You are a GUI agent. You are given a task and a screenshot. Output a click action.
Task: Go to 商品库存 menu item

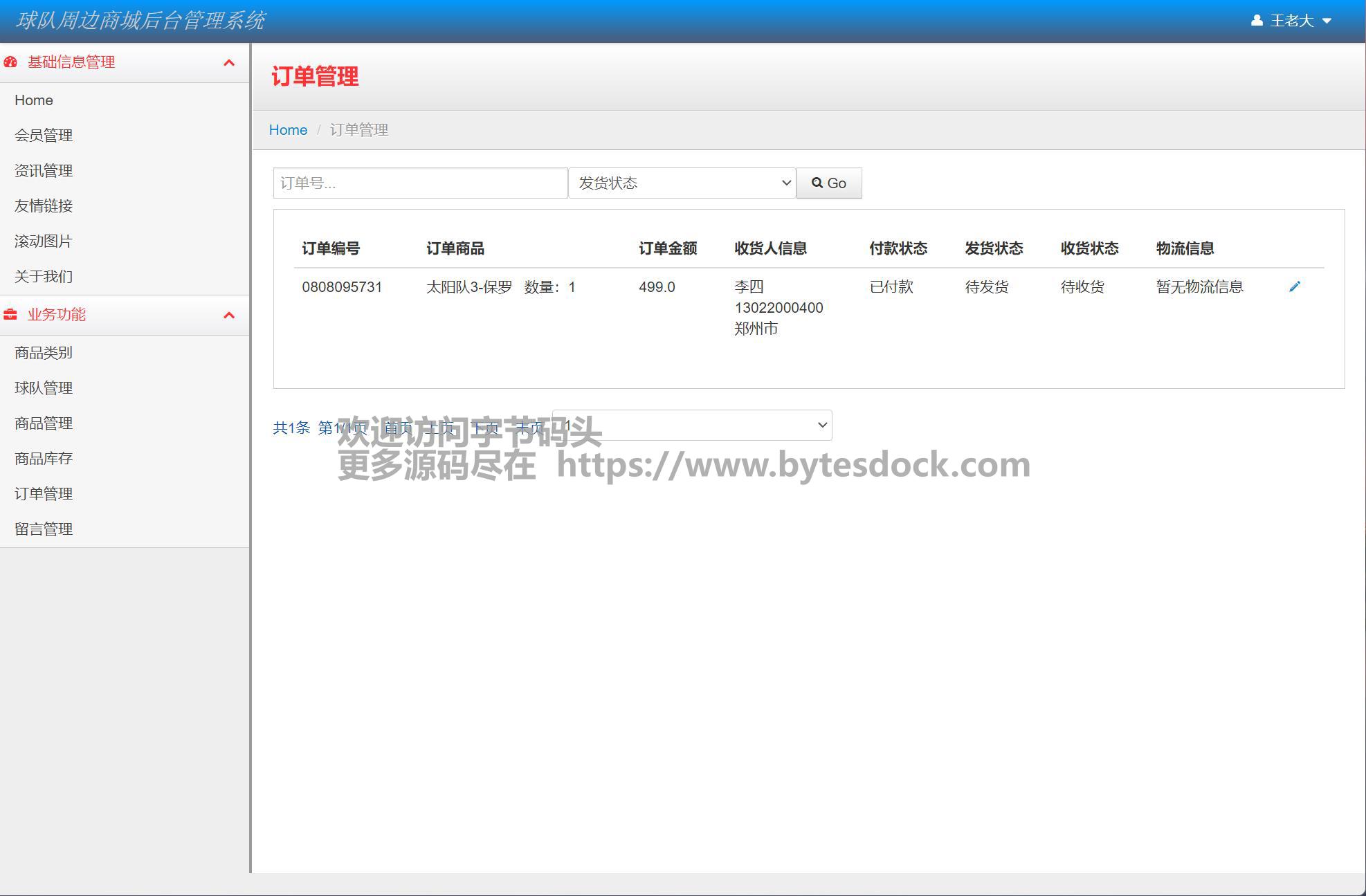click(x=44, y=459)
